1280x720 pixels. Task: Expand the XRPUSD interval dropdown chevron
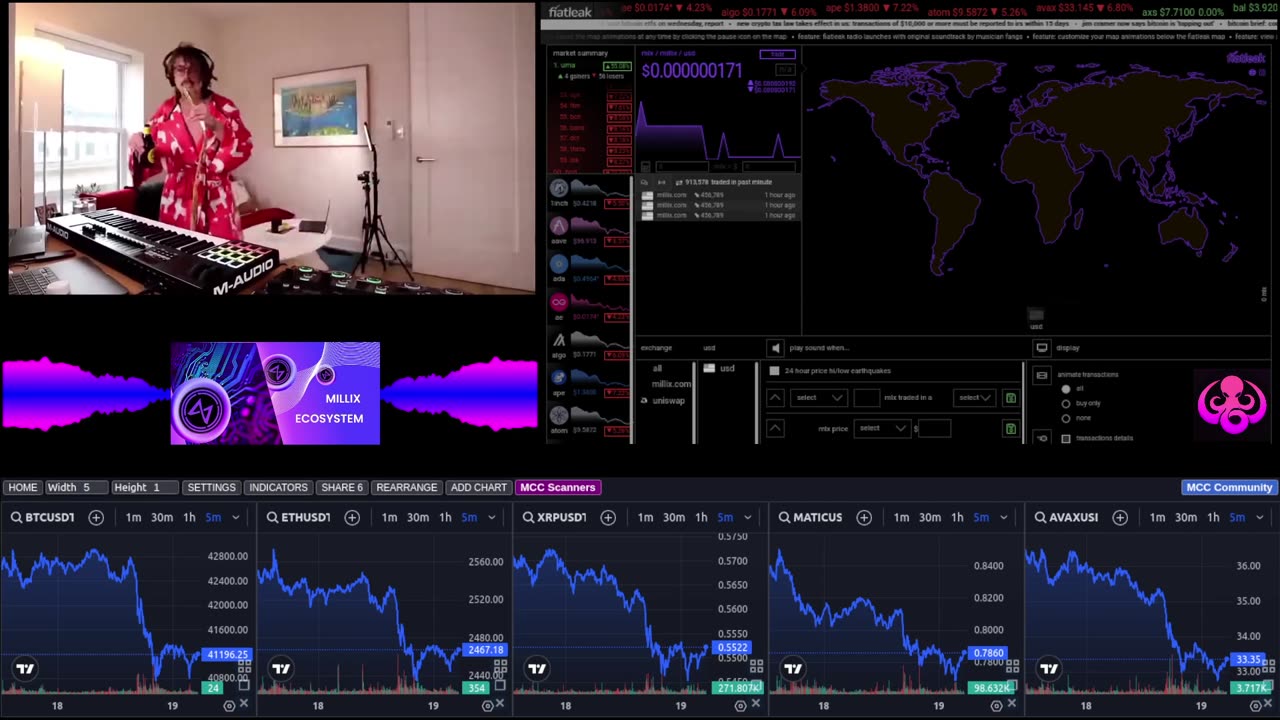(748, 517)
